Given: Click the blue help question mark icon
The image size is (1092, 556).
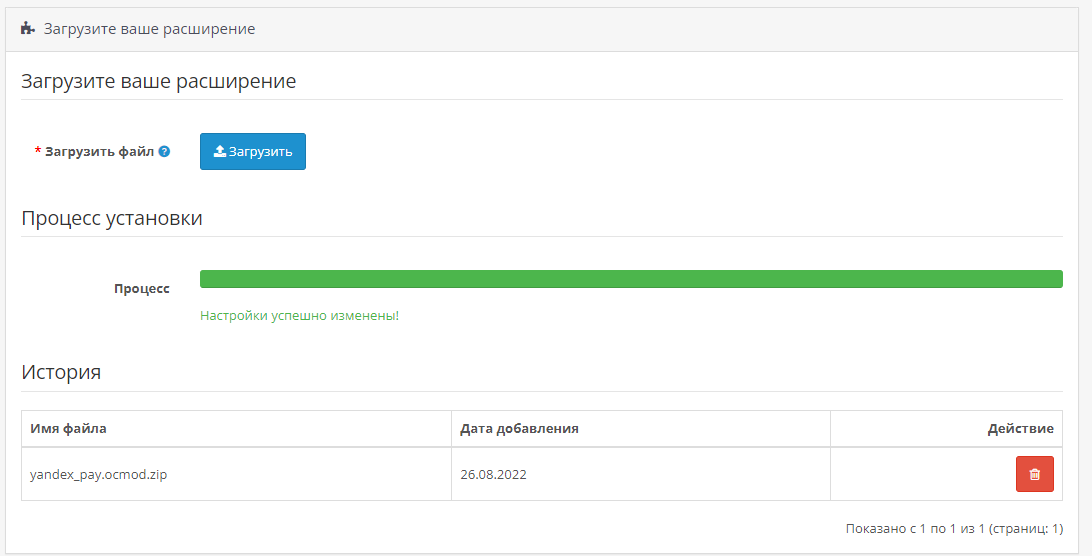Looking at the screenshot, I should [x=164, y=152].
